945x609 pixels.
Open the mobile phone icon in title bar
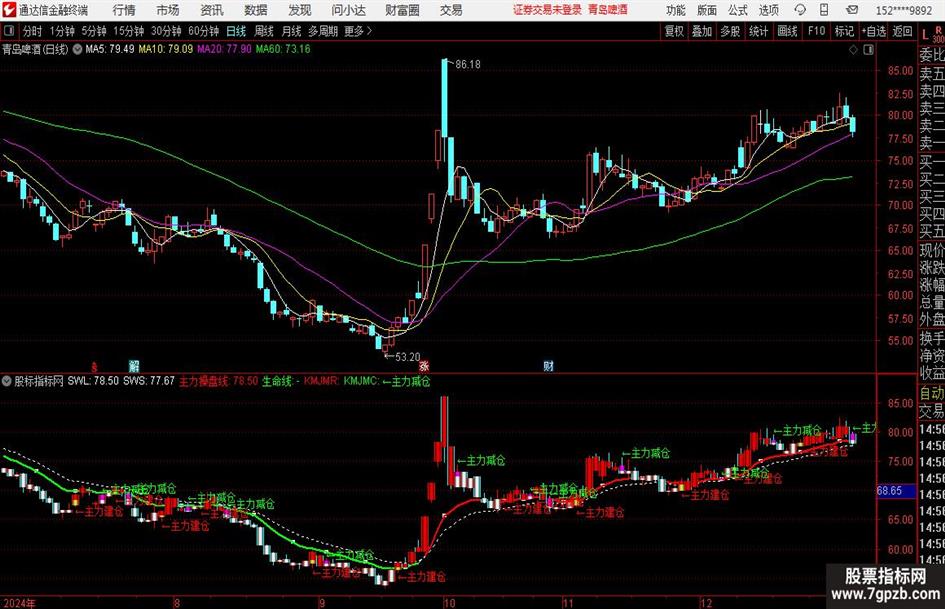tap(824, 10)
